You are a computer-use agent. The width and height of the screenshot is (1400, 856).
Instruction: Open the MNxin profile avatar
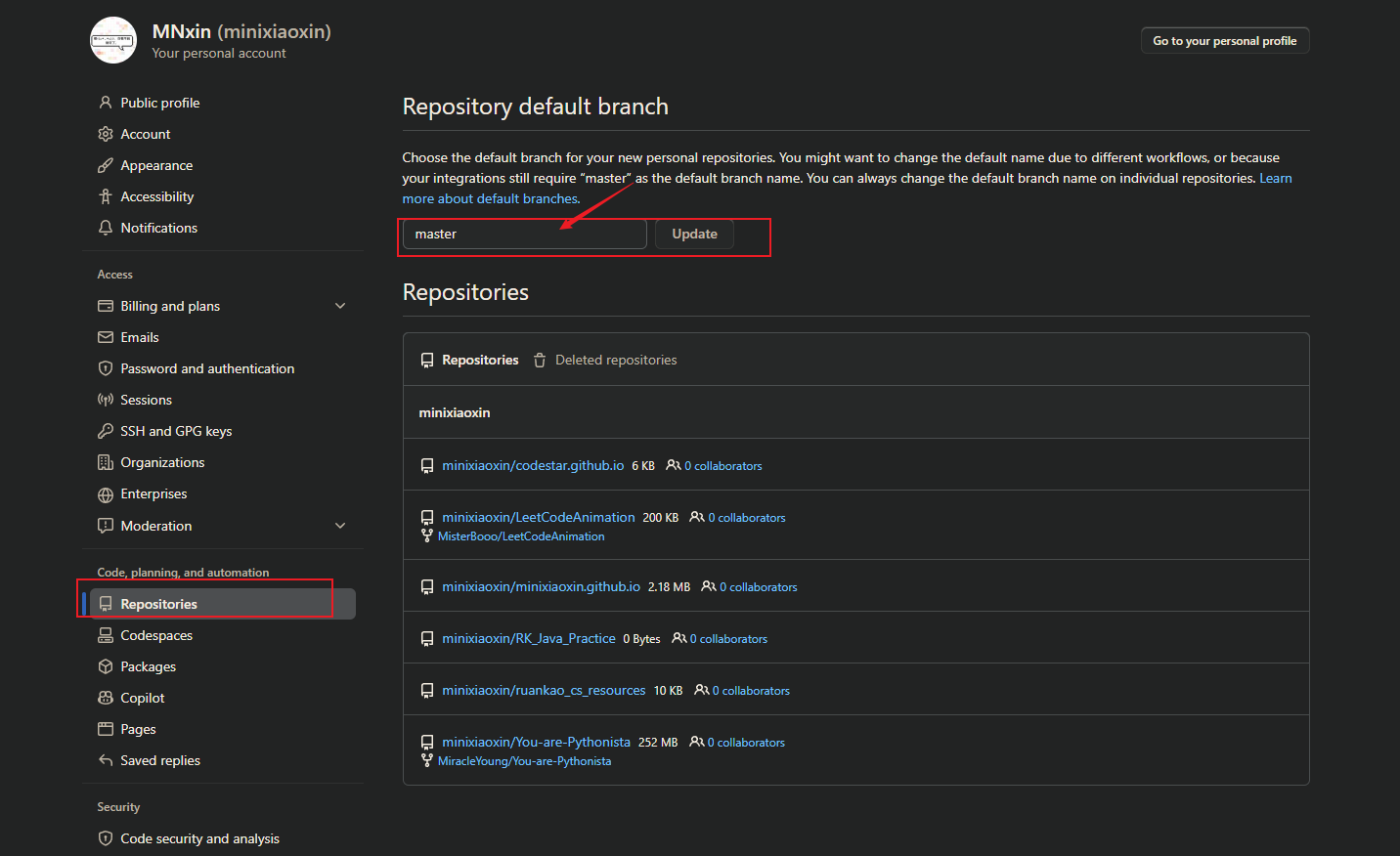tap(113, 40)
